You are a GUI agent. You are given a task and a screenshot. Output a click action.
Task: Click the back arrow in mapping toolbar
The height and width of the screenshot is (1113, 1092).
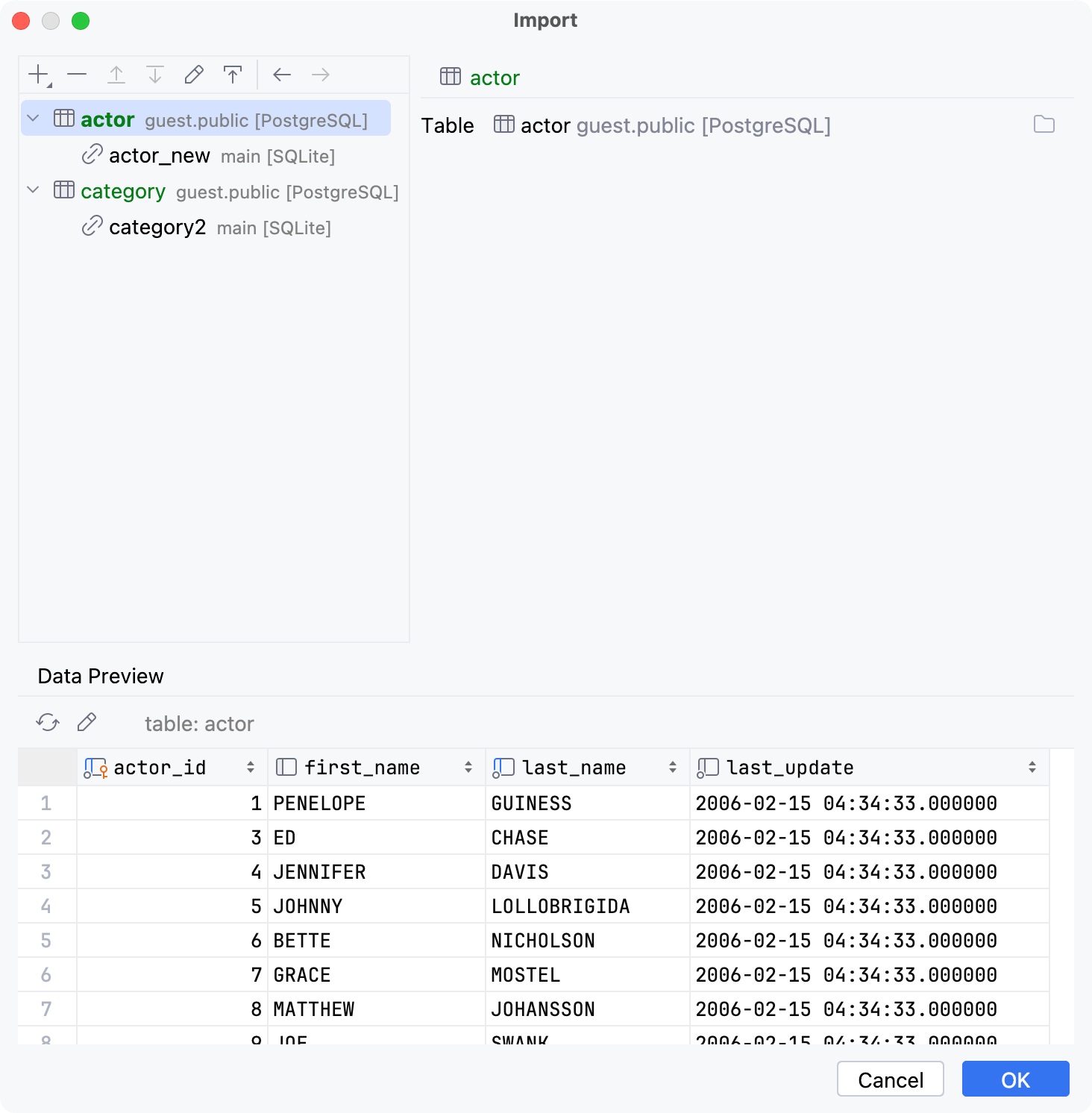[x=281, y=75]
